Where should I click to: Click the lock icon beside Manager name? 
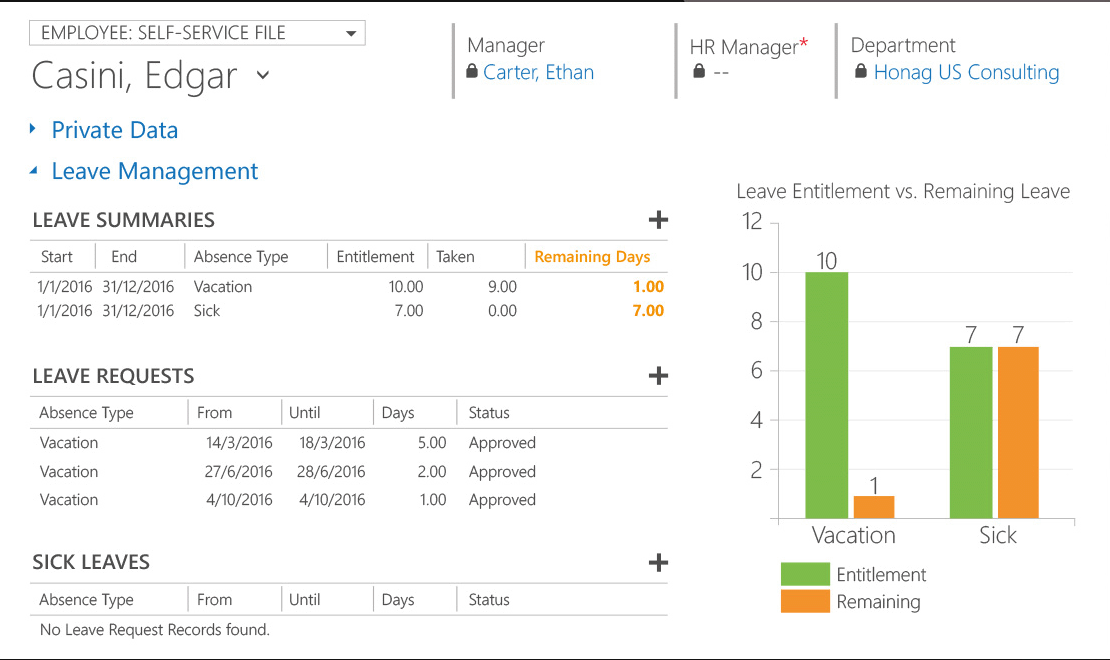click(x=472, y=73)
